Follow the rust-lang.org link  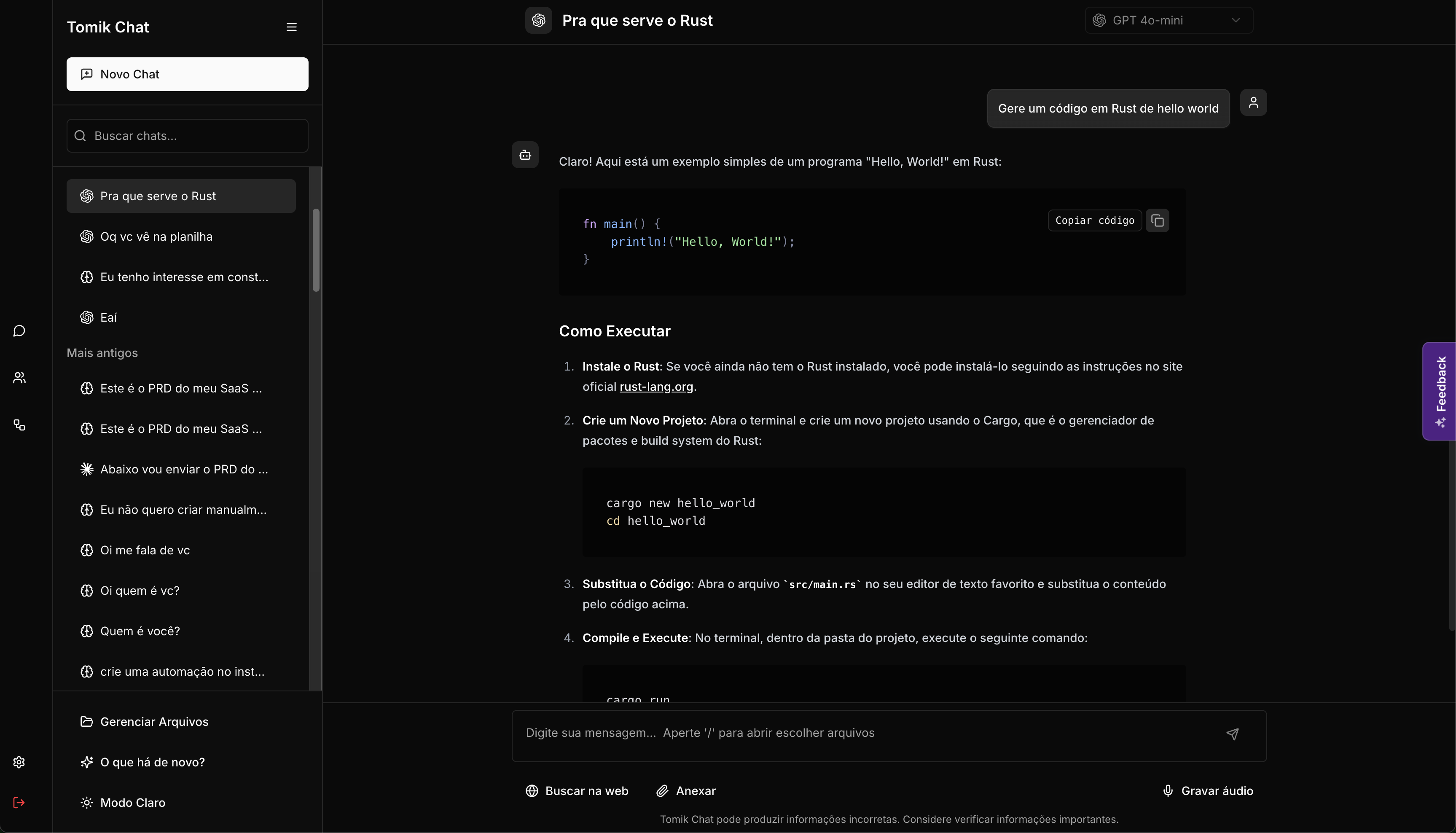[656, 387]
